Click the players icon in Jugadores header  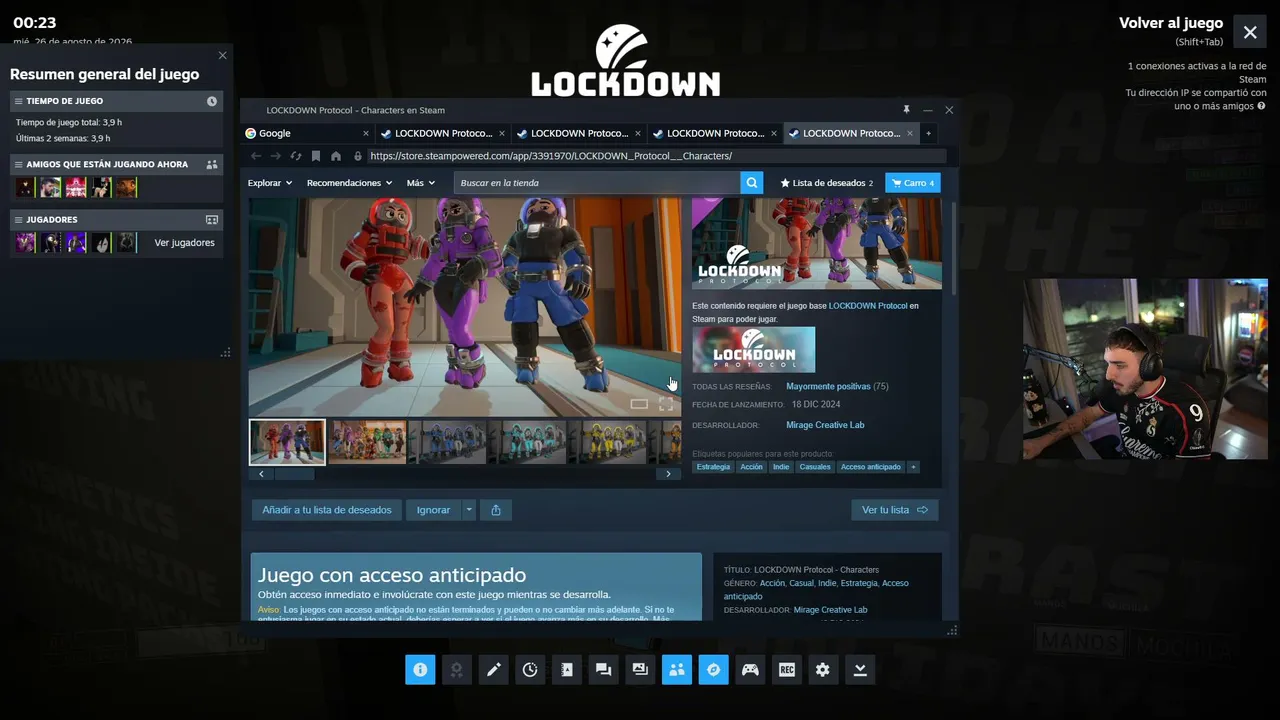point(212,220)
